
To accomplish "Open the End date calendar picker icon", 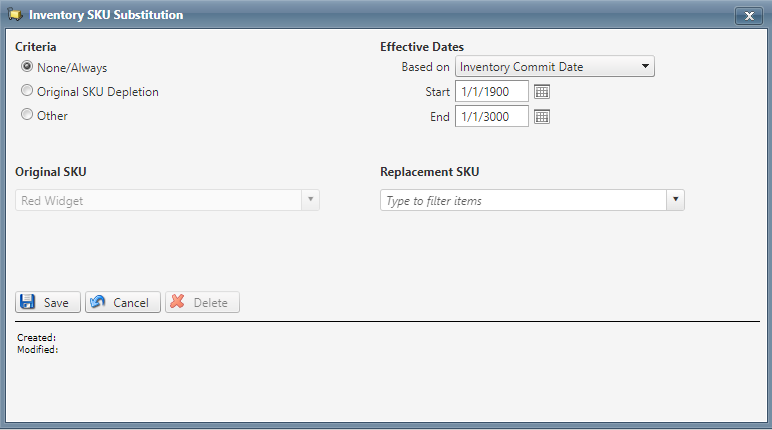I will 542,117.
